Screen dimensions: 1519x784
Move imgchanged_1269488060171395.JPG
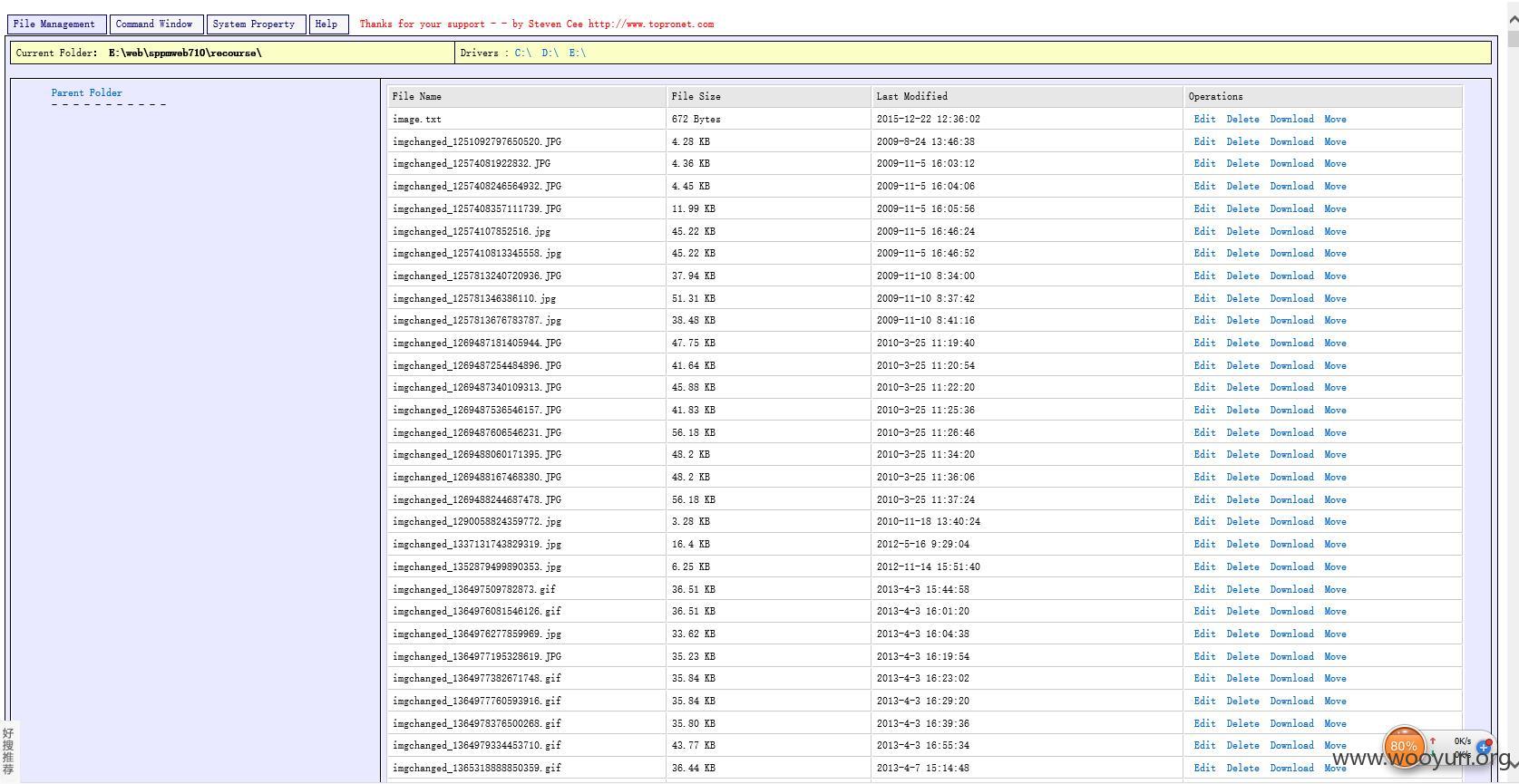coord(1335,454)
